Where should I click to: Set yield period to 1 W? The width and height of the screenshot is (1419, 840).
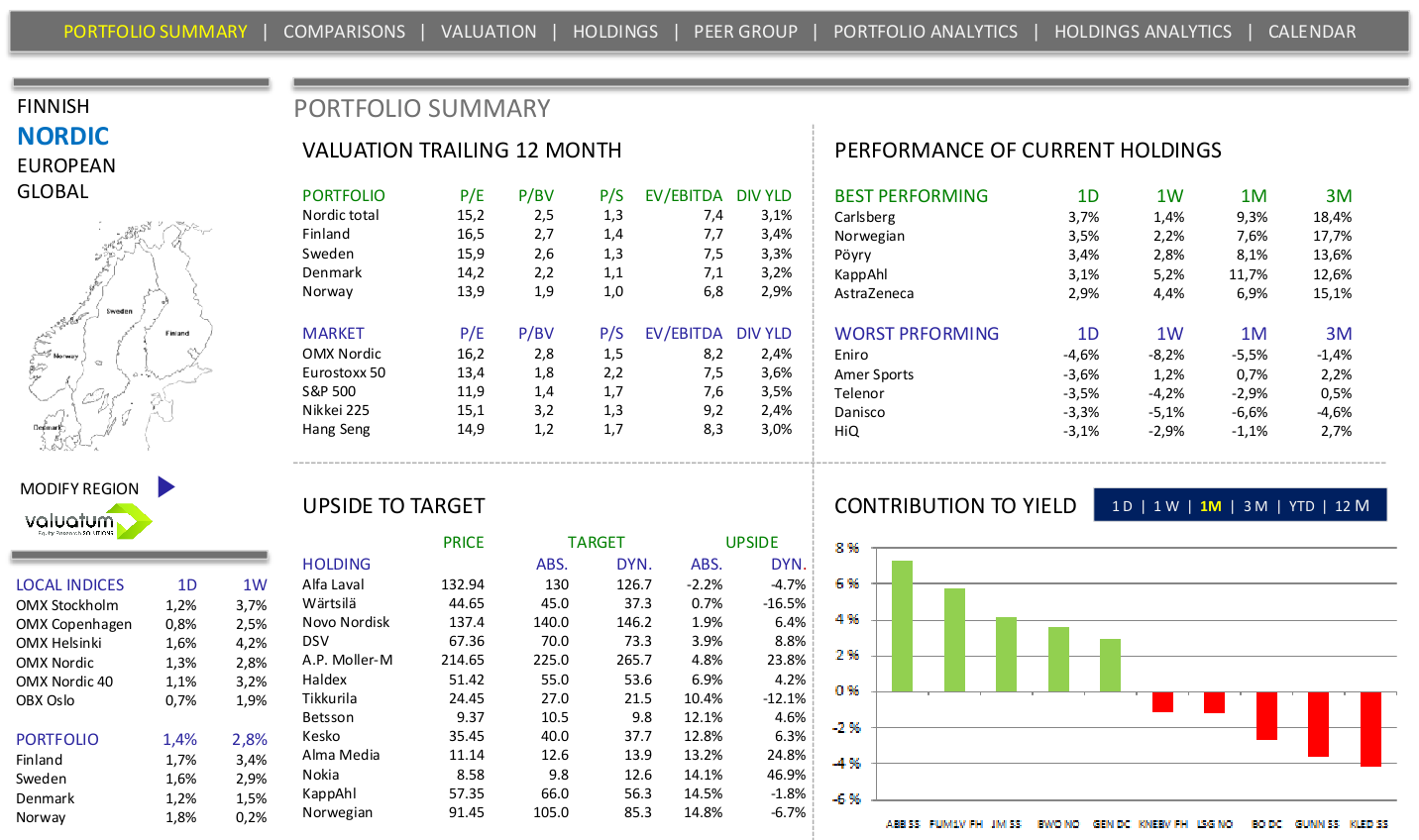pyautogui.click(x=1166, y=506)
